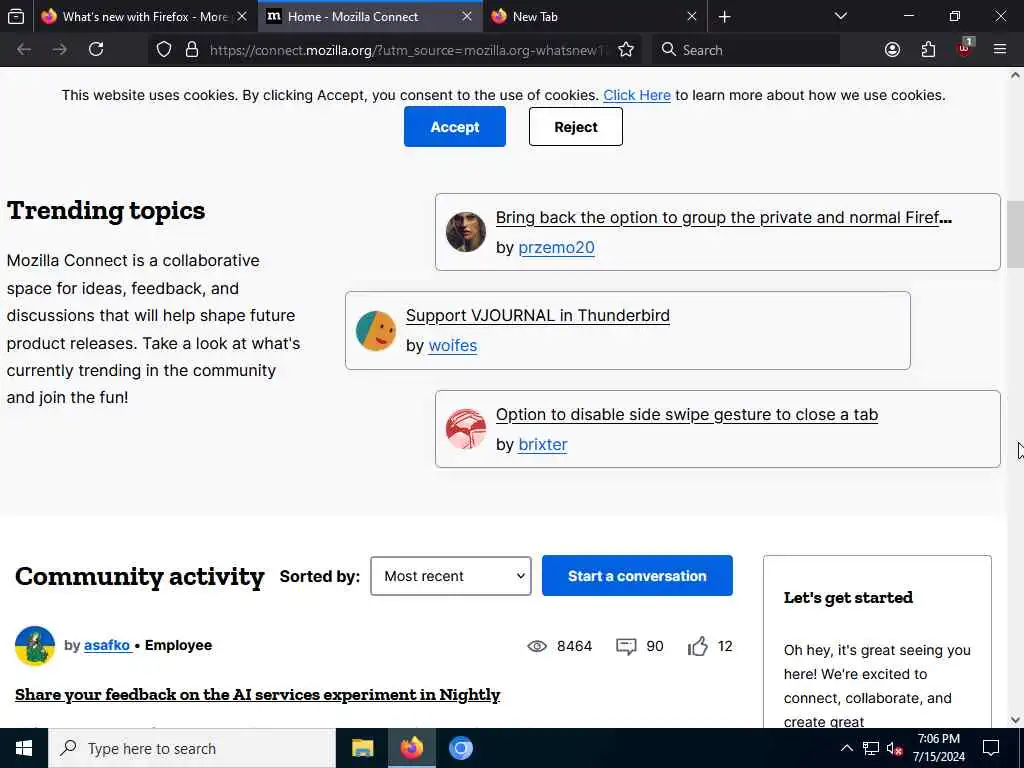Close the What's new with Firefox tab
Viewport: 1024px width, 768px height.
[242, 17]
